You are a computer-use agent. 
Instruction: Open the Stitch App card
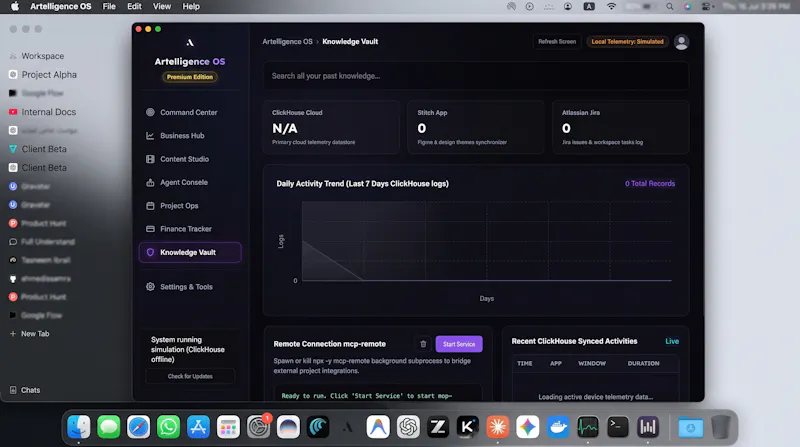point(476,127)
